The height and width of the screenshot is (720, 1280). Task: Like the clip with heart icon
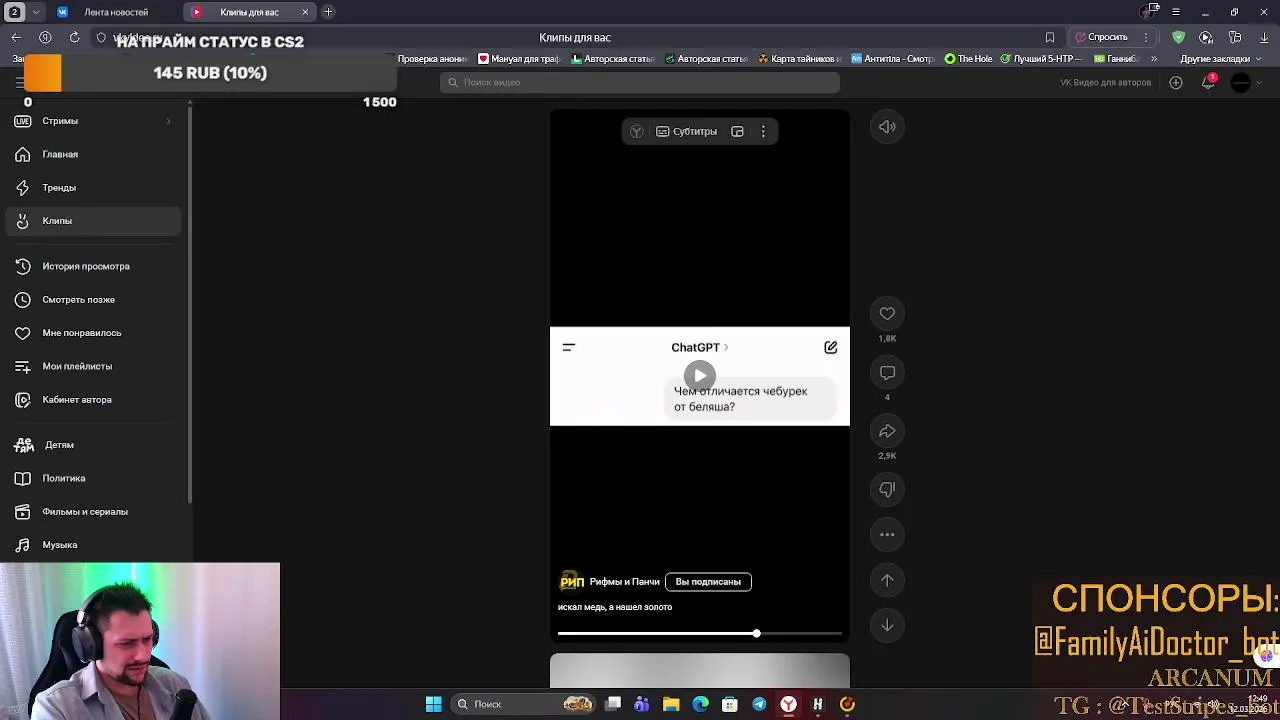click(x=887, y=313)
